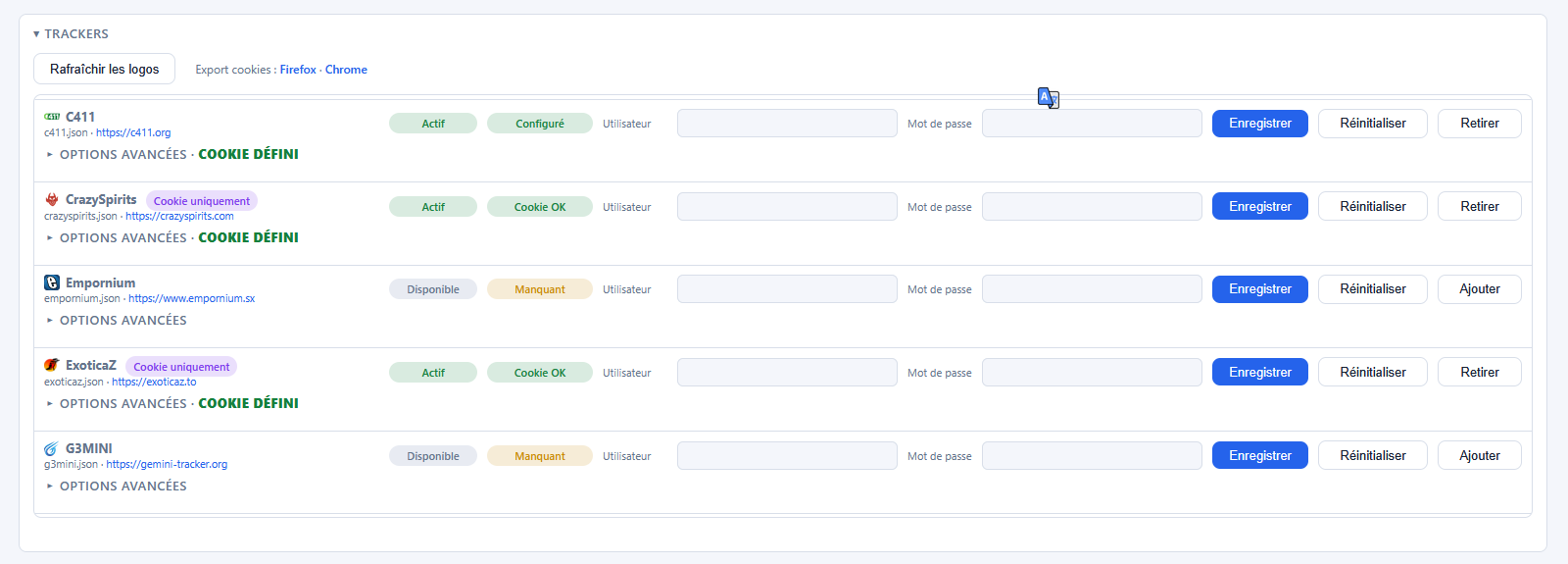Image resolution: width=1568 pixels, height=564 pixels.
Task: Click Ajouter for G3MINI tracker
Action: click(1480, 455)
